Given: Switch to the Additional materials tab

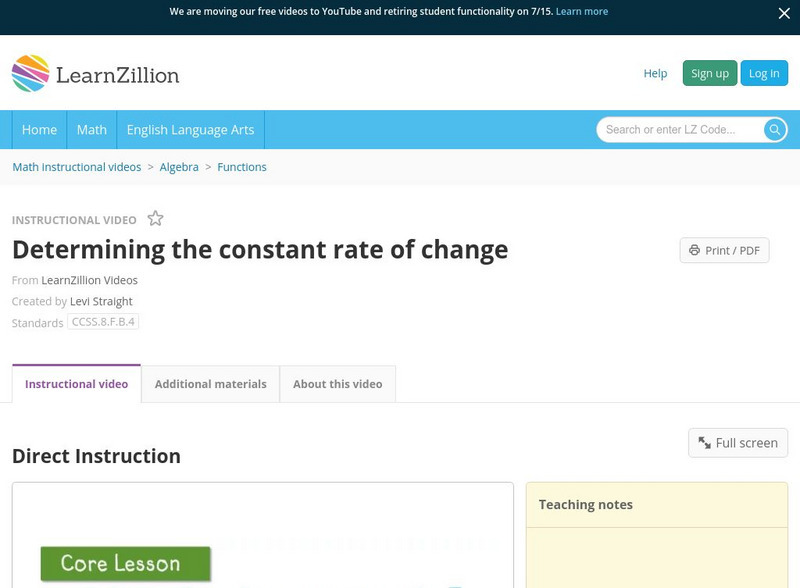Looking at the screenshot, I should tap(210, 384).
